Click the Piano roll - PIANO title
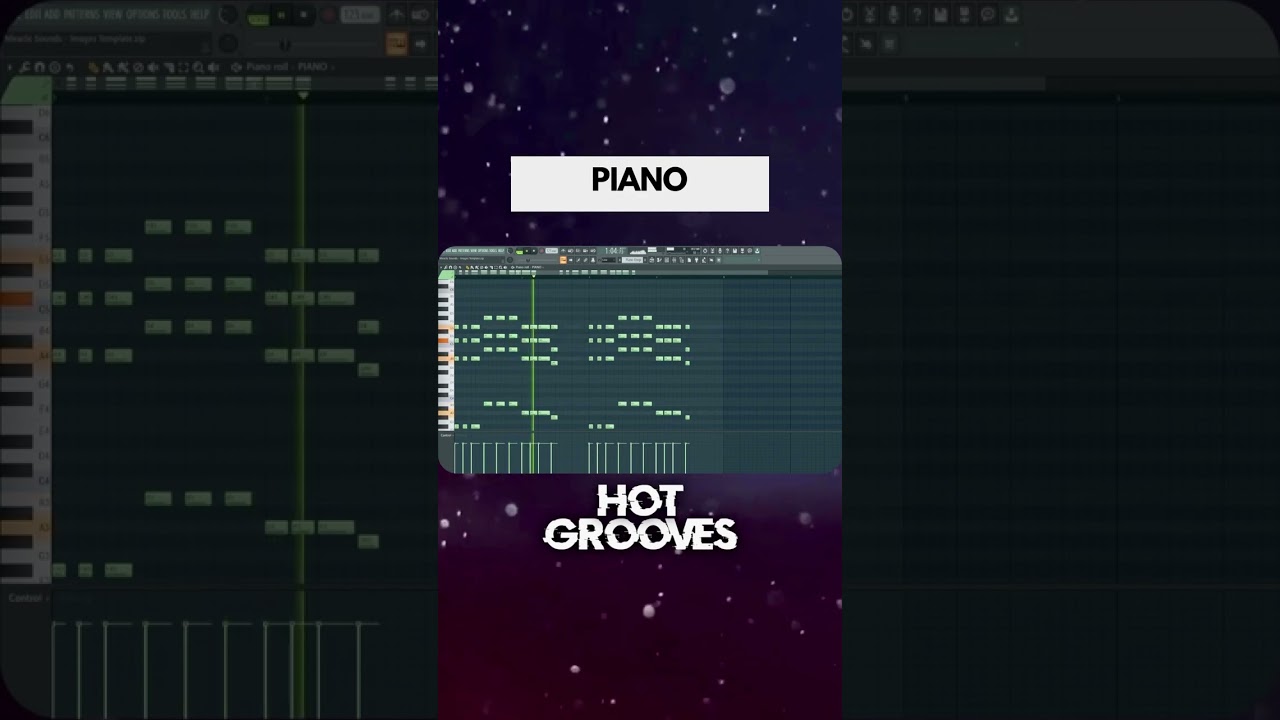Screen dimensions: 1280x720 [x=287, y=67]
